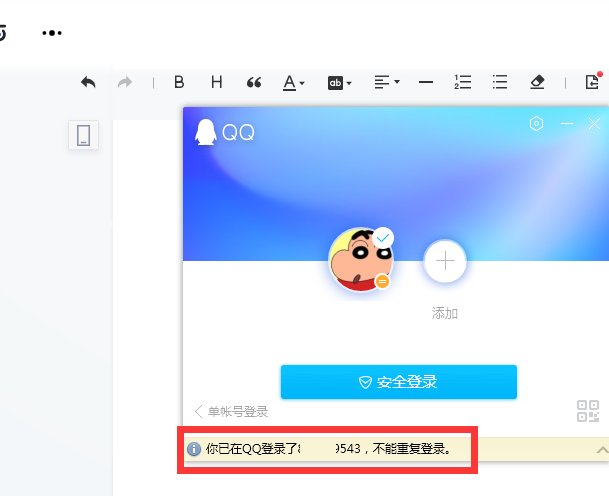609x496 pixels.
Task: Switch to QR code login
Action: click(588, 411)
